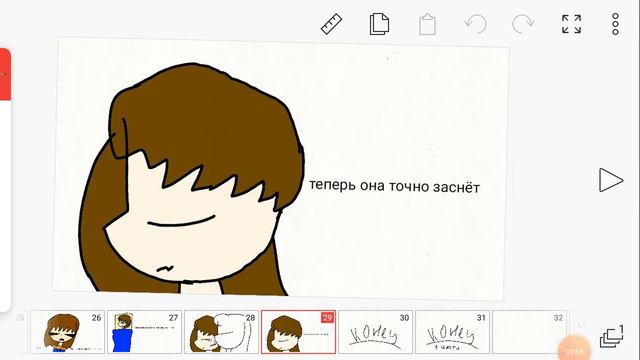
Task: Click the text "теперь она точно заснёт" on canvas
Action: tap(394, 186)
